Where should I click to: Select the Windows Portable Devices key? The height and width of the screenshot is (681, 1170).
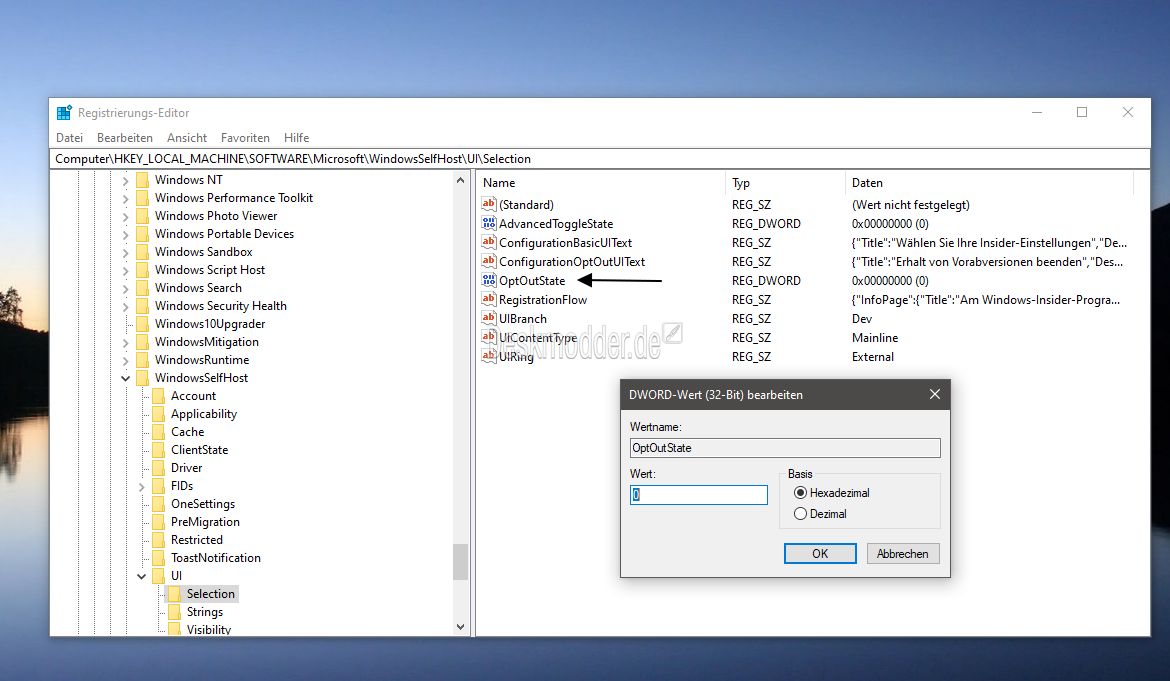pos(224,234)
